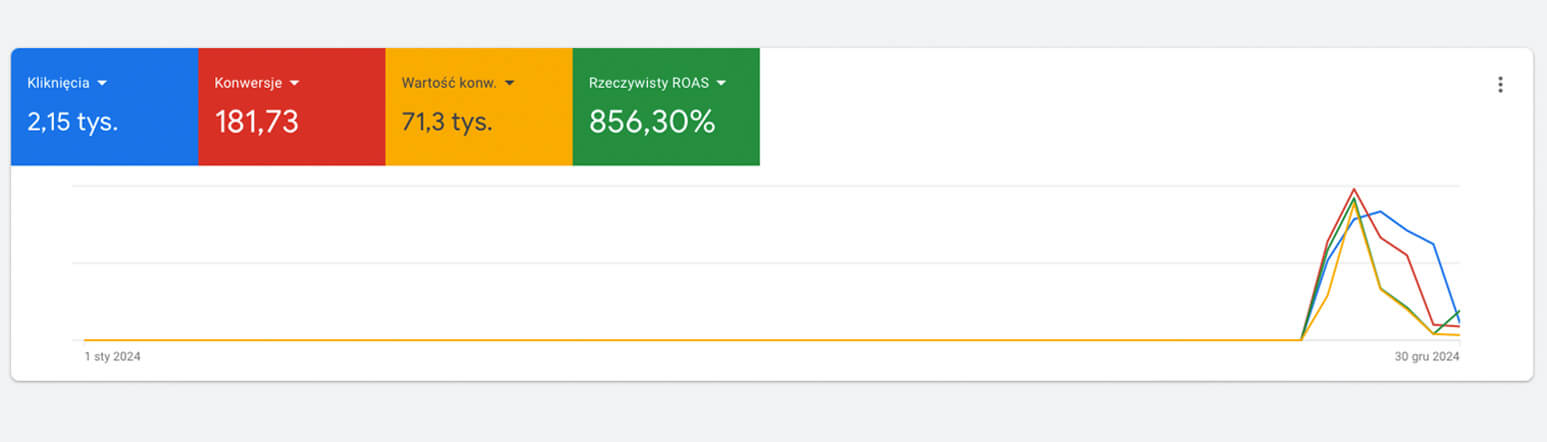1547x442 pixels.
Task: Select the Rzeczywisty ROAS label text
Action: coord(648,83)
